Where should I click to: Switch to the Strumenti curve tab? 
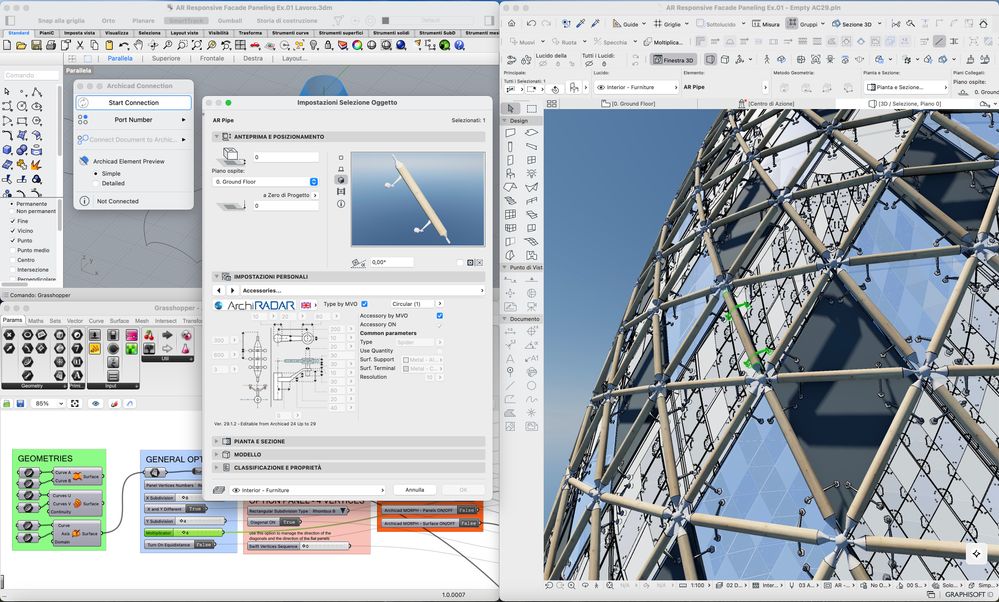292,33
